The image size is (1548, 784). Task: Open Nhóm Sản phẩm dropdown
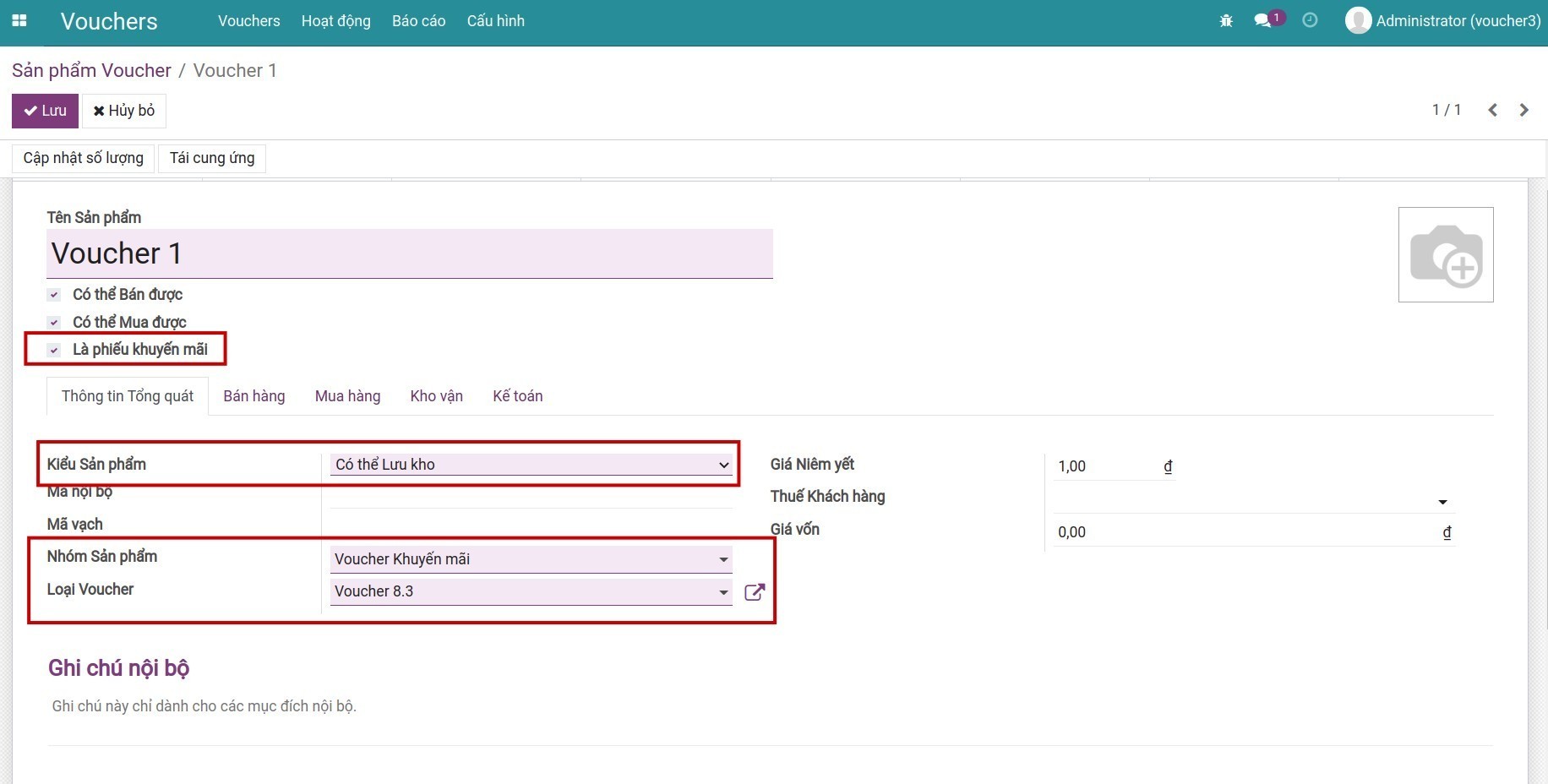point(531,559)
